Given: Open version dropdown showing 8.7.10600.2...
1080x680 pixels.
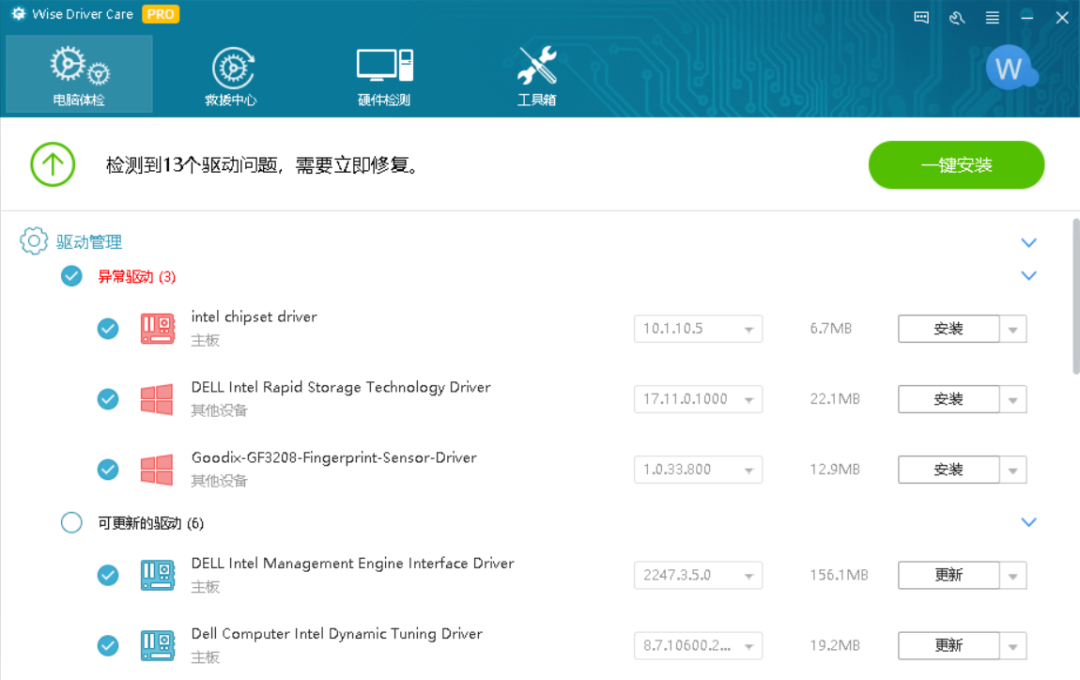Looking at the screenshot, I should pos(698,646).
